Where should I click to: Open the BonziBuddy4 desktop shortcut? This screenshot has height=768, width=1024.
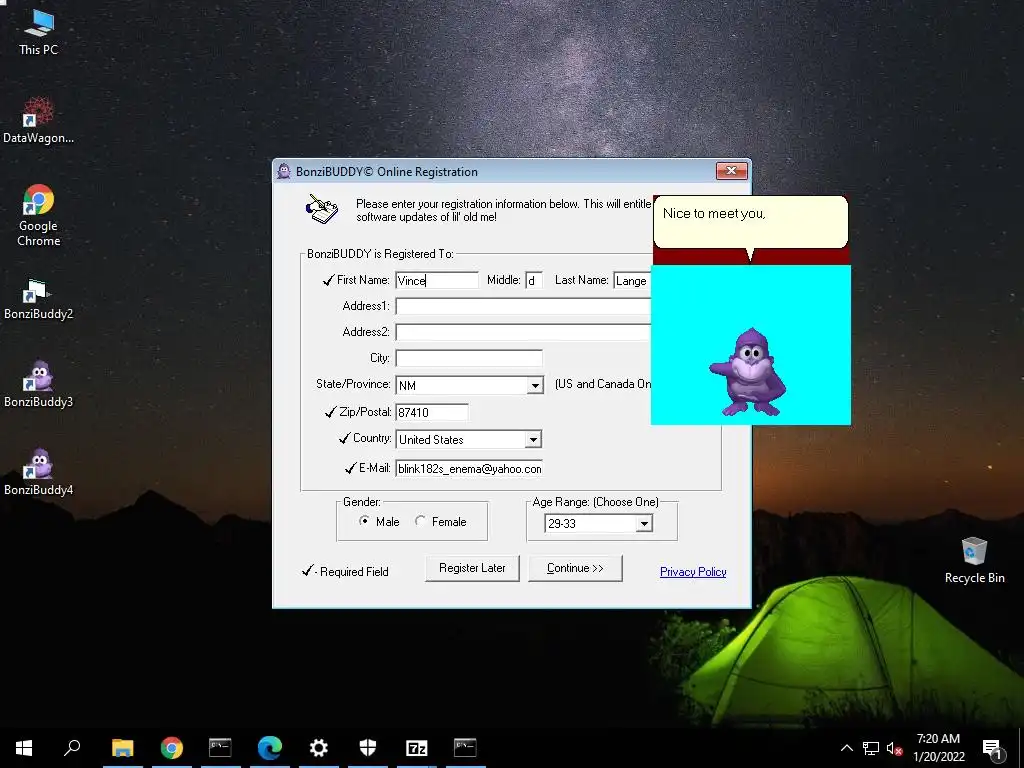(38, 473)
